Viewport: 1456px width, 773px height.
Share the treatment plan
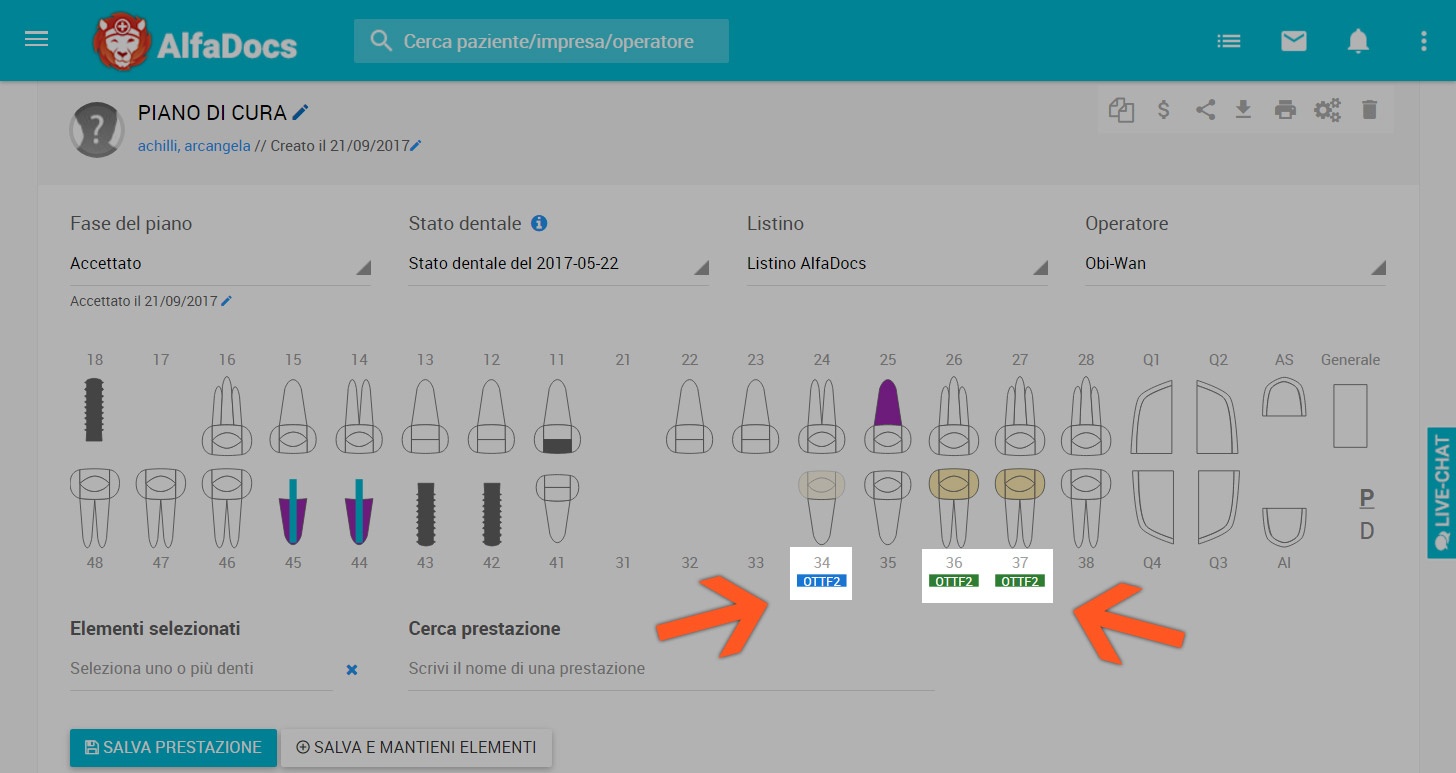coord(1205,110)
